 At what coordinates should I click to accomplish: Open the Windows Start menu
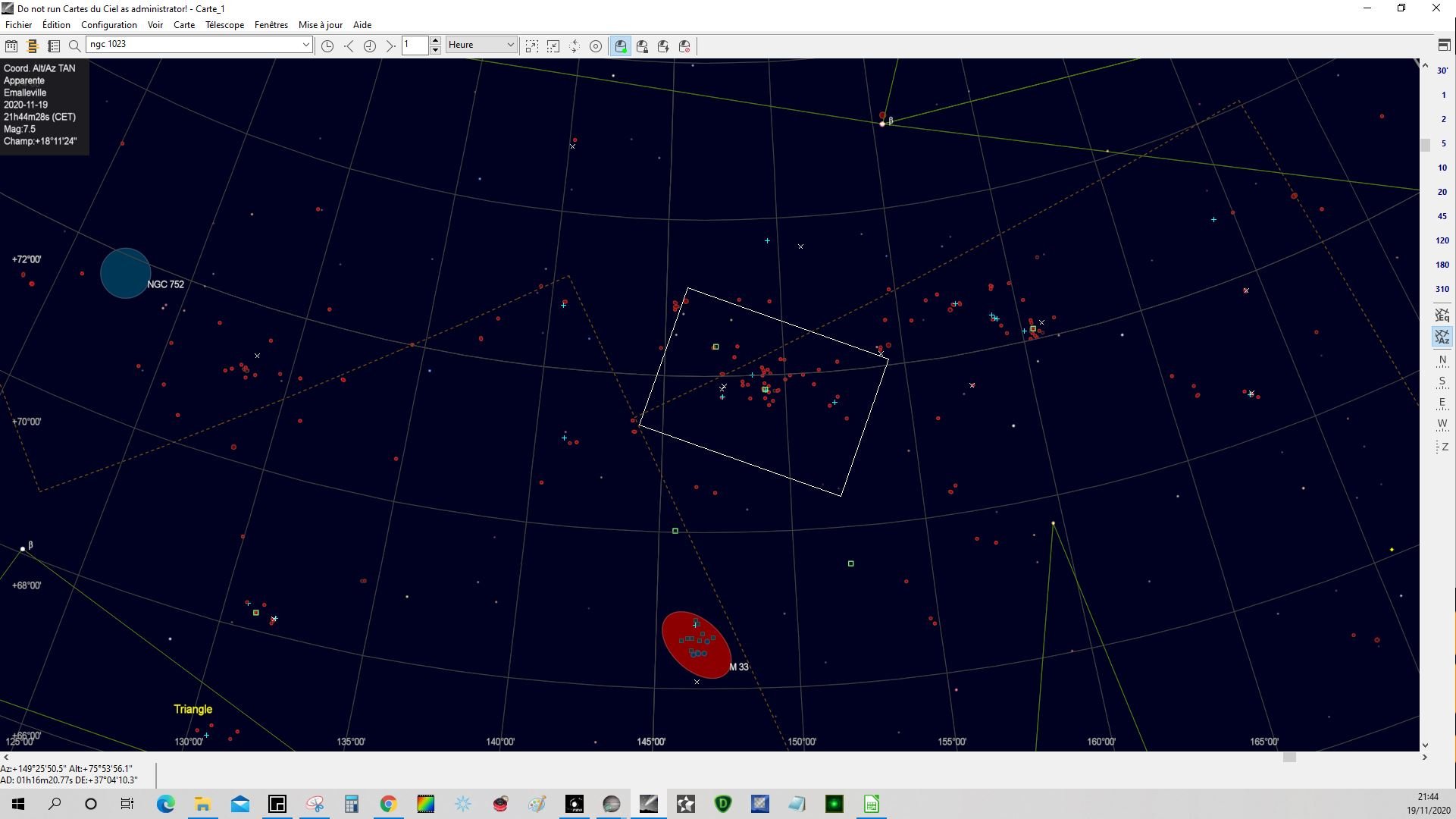pos(18,804)
